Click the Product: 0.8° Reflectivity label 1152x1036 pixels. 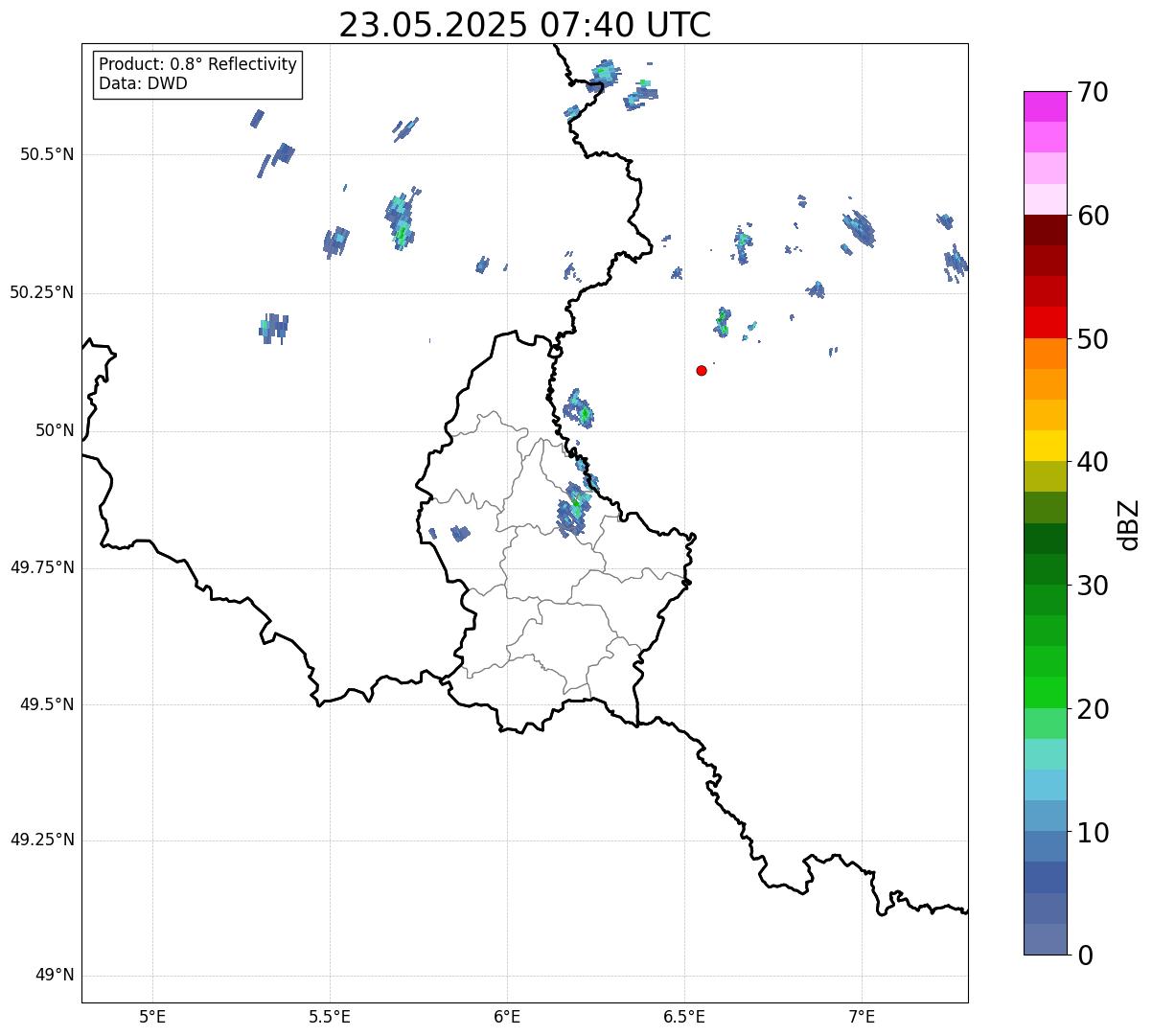point(198,64)
